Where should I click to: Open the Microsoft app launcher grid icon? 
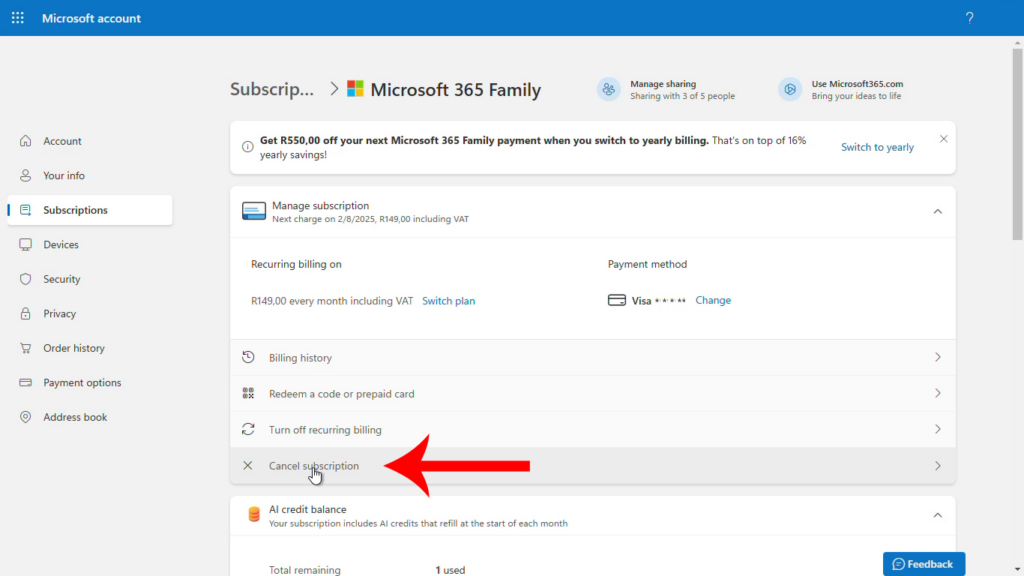tap(17, 17)
